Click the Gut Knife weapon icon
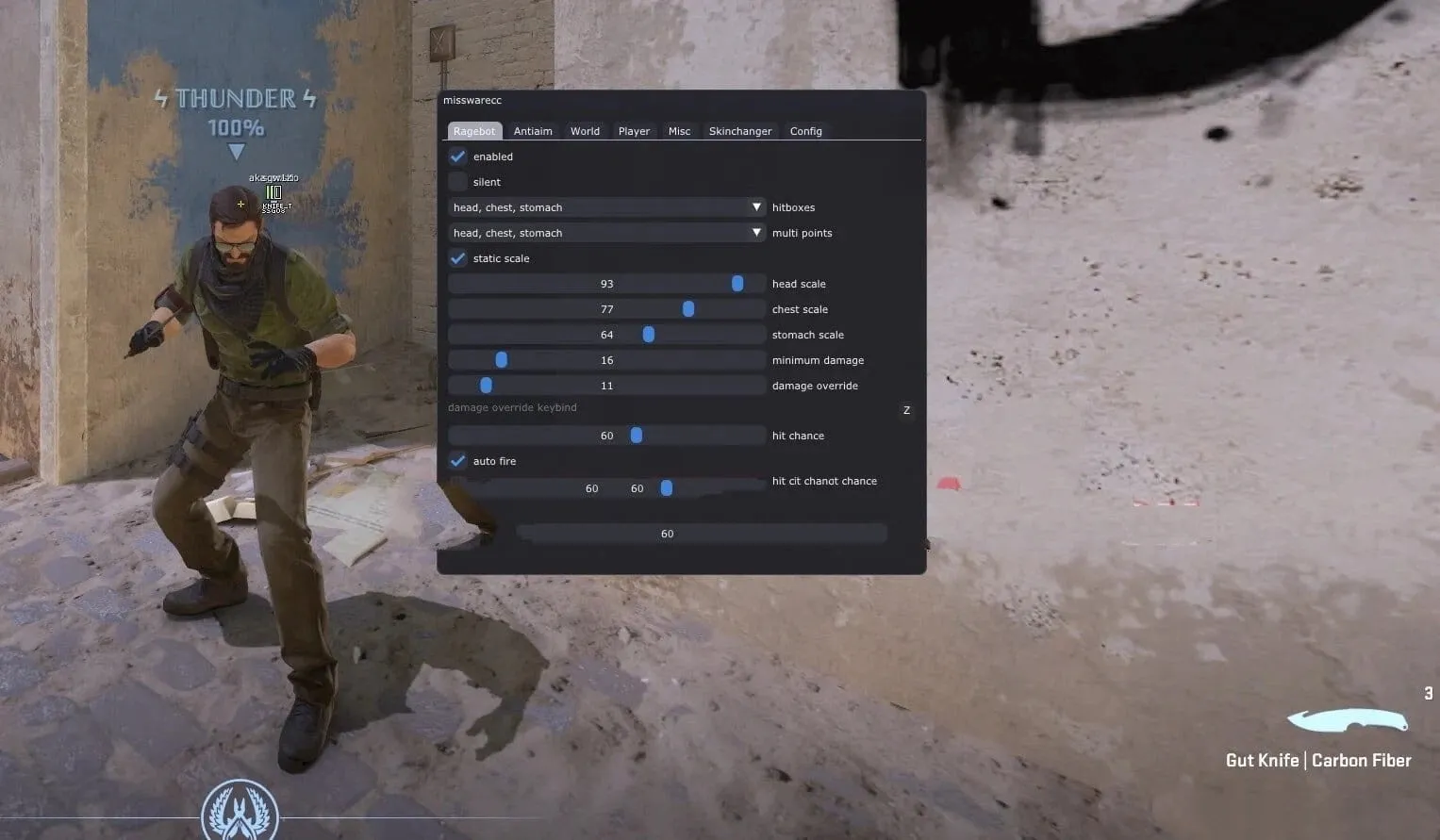Image resolution: width=1440 pixels, height=840 pixels. 1347,721
